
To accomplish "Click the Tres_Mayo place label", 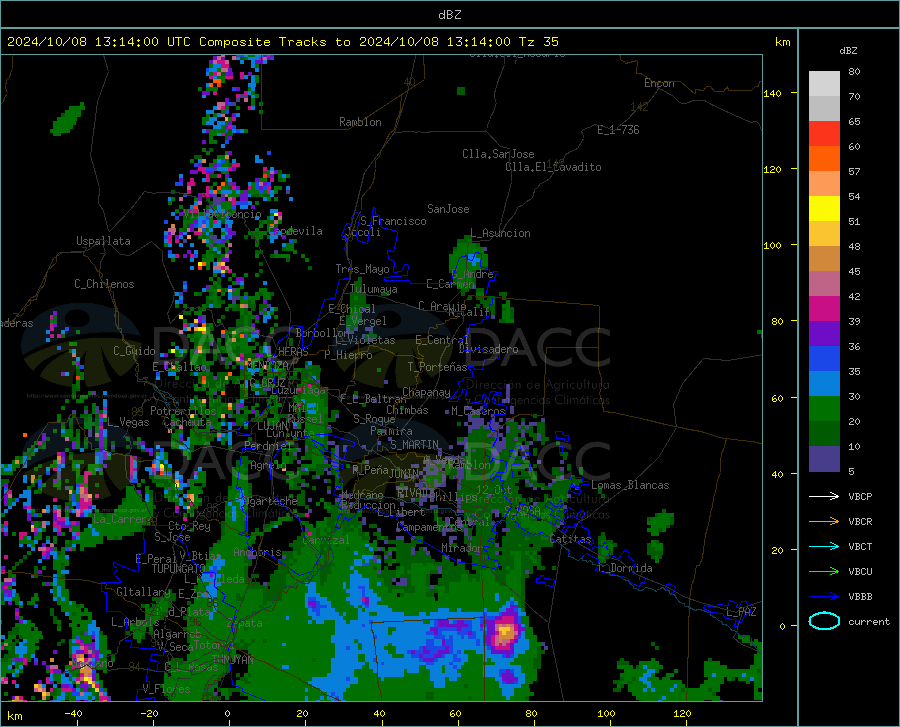I will [x=362, y=269].
